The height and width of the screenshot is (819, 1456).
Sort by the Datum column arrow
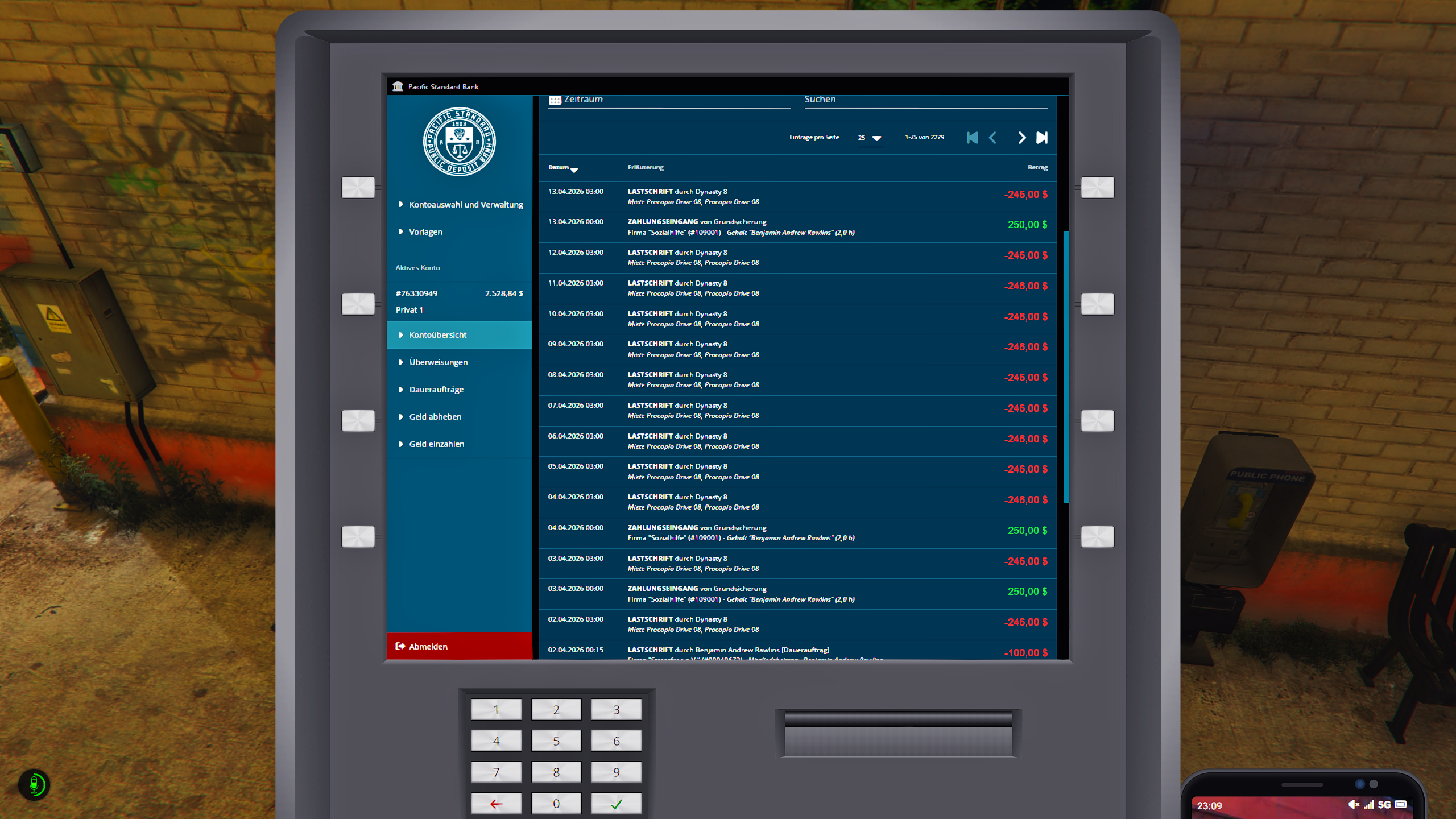tap(574, 169)
